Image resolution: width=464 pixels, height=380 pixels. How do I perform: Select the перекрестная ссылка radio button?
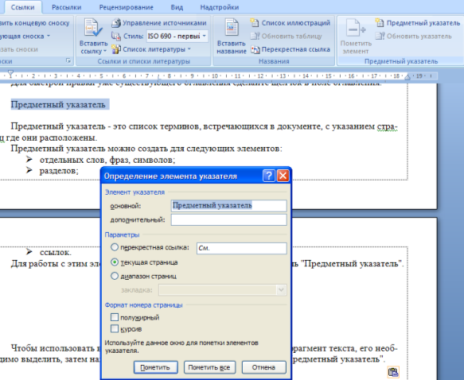114,247
